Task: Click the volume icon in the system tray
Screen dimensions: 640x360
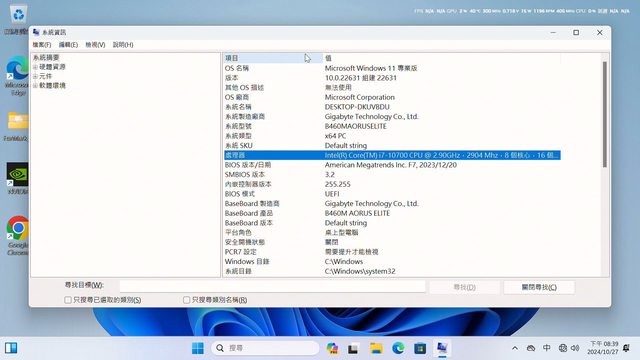Action: (575, 348)
